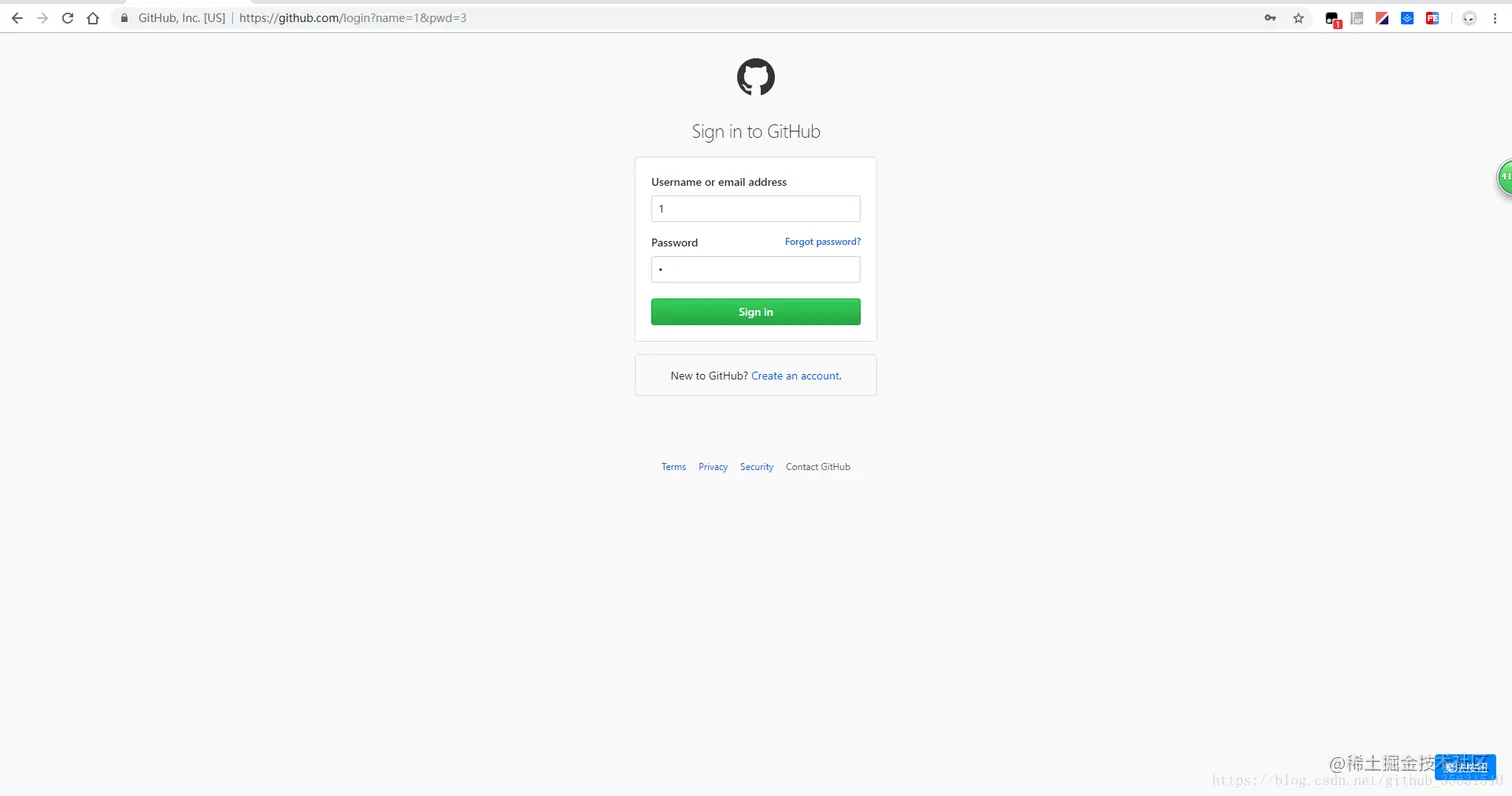Click the Username or email address label
This screenshot has height=796, width=1512.
pos(719,182)
